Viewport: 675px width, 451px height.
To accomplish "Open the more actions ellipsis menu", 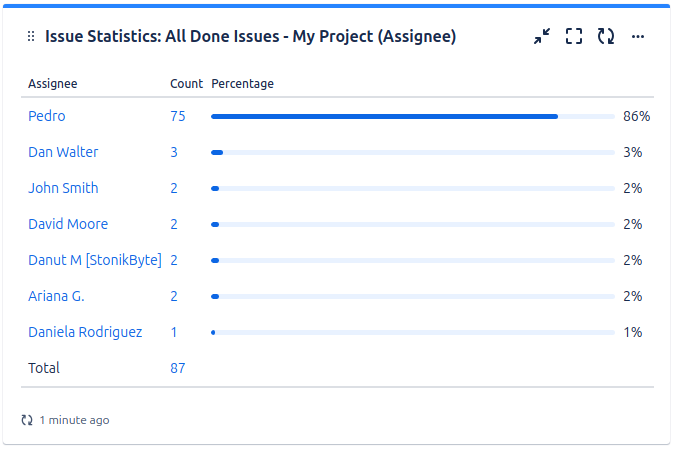I will pyautogui.click(x=638, y=37).
